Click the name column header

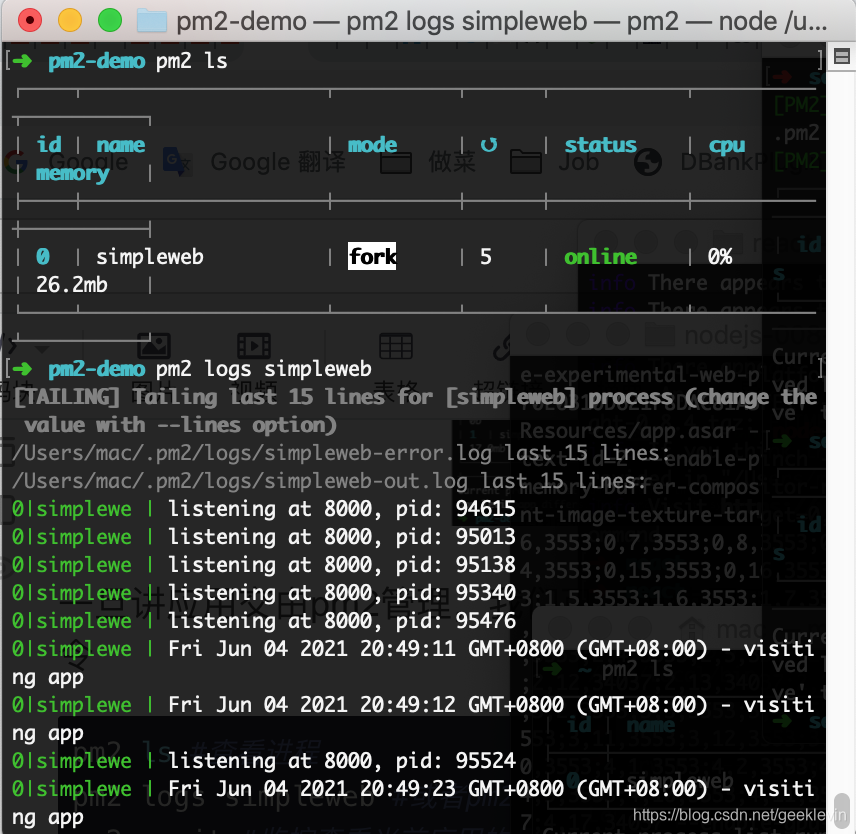121,145
